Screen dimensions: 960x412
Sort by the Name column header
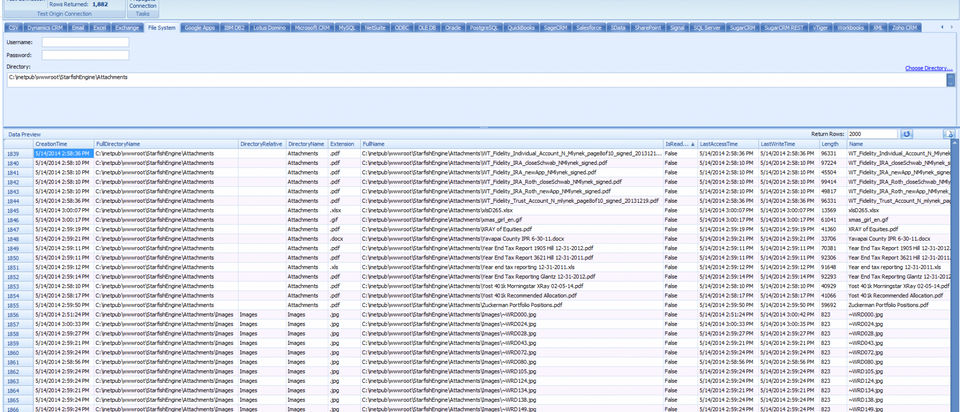898,144
